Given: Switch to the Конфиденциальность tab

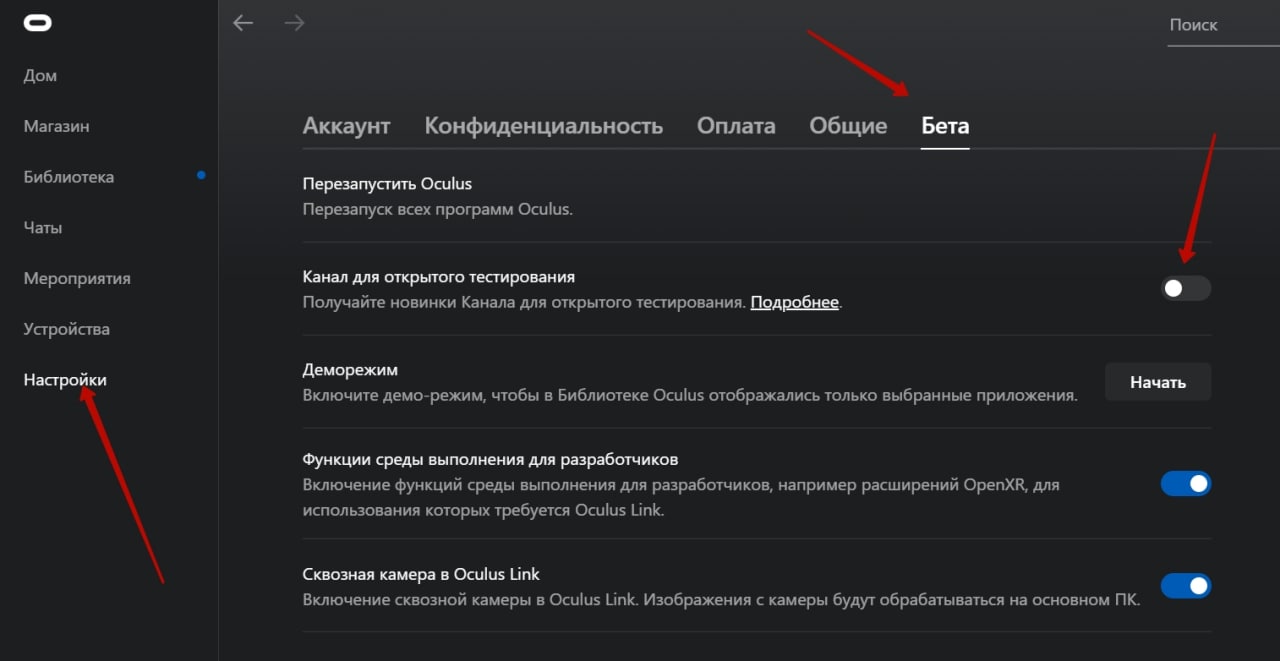Looking at the screenshot, I should [544, 126].
